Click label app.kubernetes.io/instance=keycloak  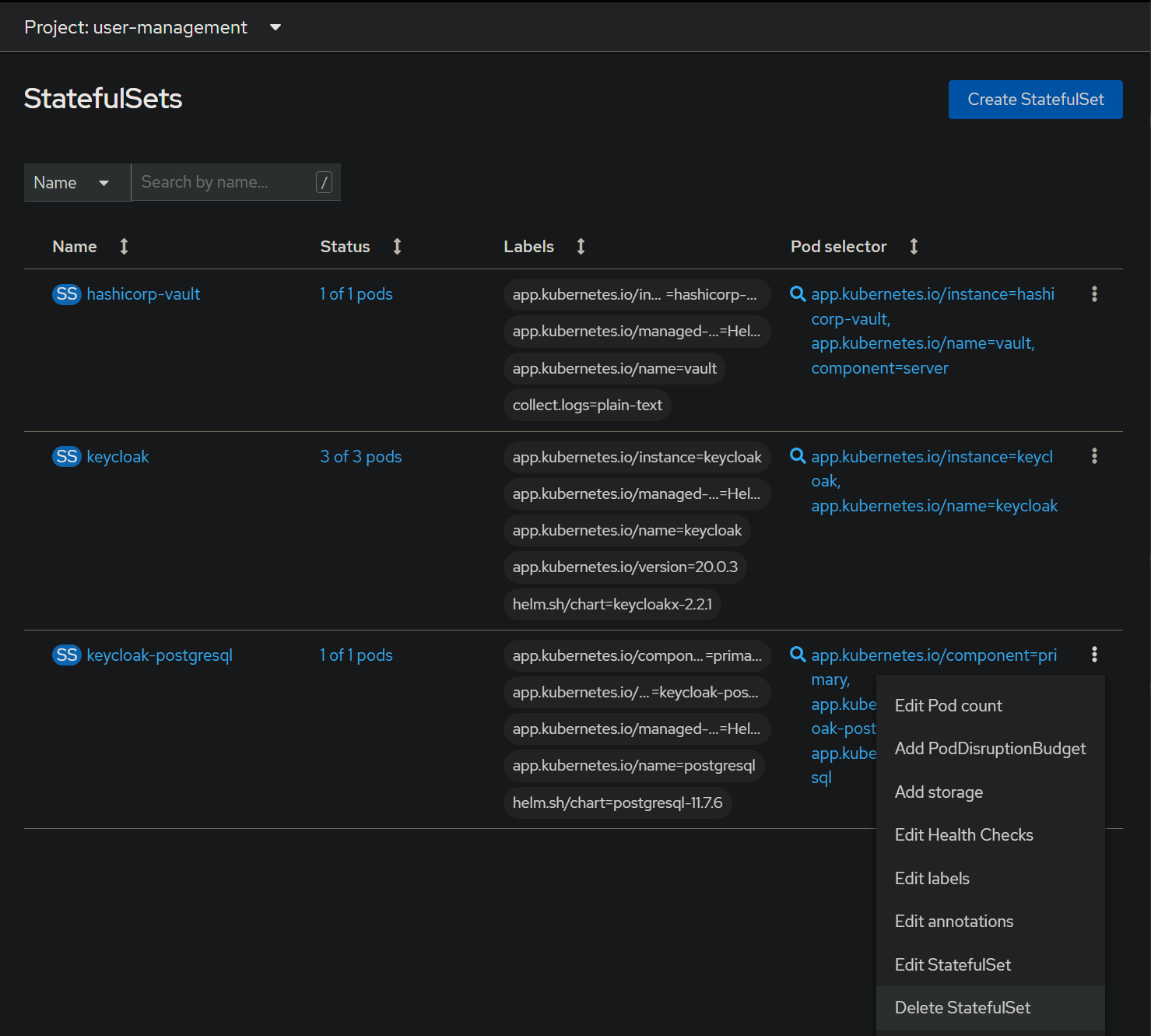(x=637, y=458)
